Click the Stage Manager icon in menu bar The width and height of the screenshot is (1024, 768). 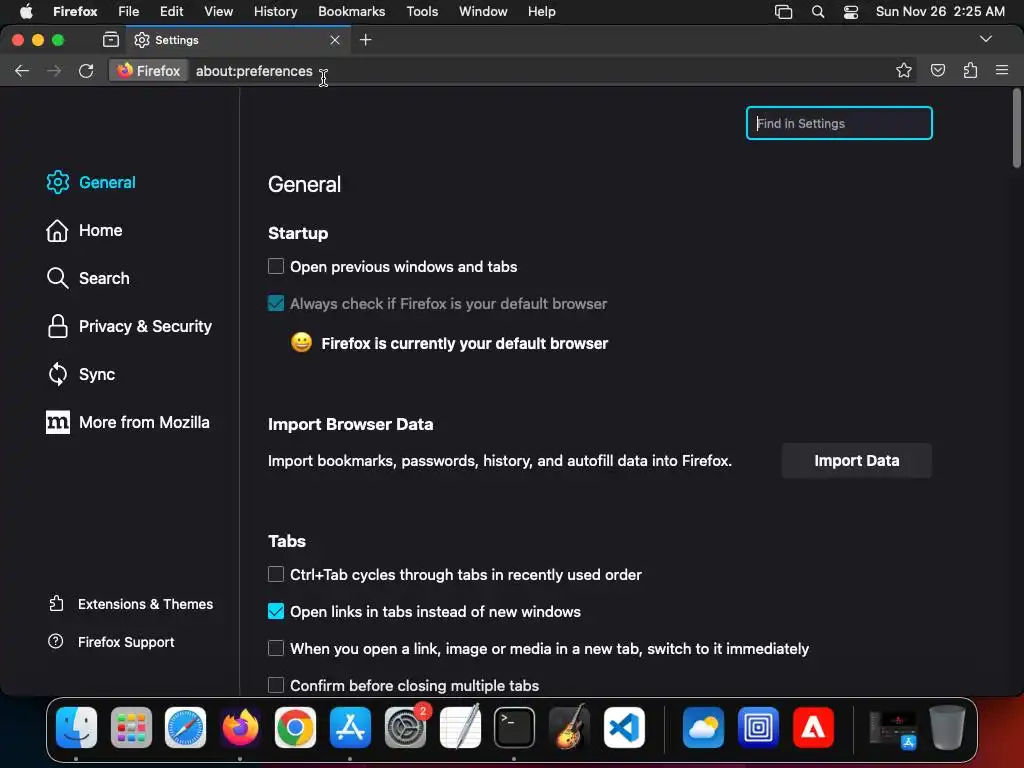pyautogui.click(x=783, y=11)
